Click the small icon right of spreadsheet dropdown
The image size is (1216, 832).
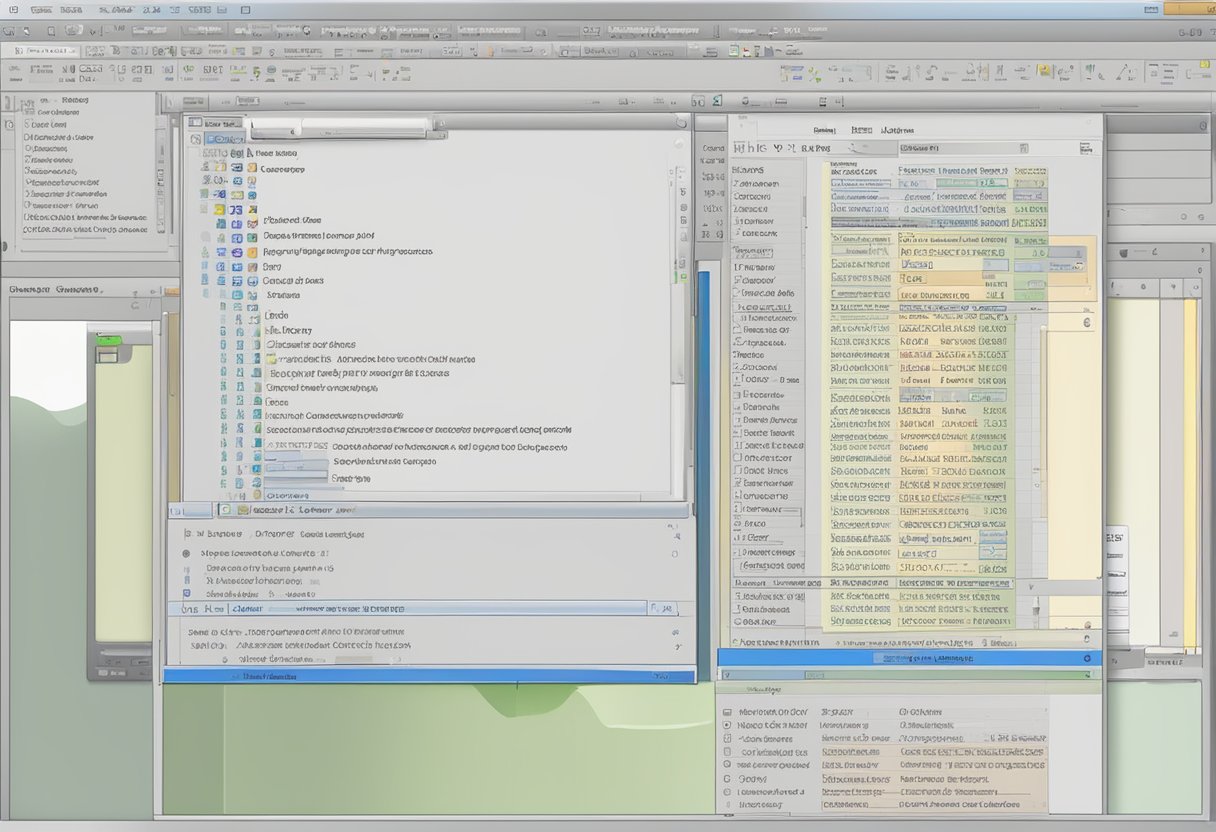[x=1085, y=148]
